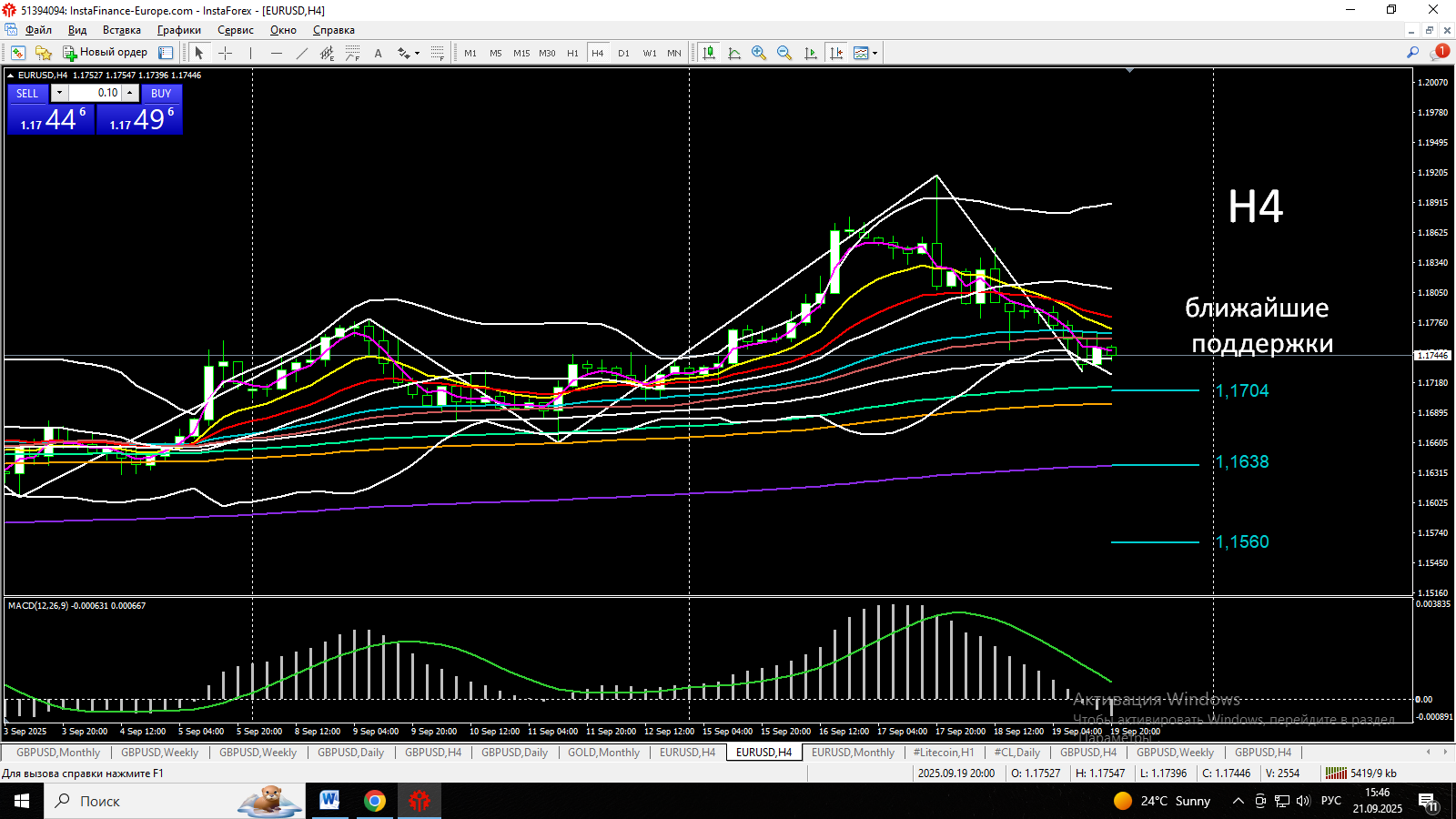Screen dimensions: 1456x819
Task: Open the search magnifier in toolbar
Action: click(x=1412, y=53)
